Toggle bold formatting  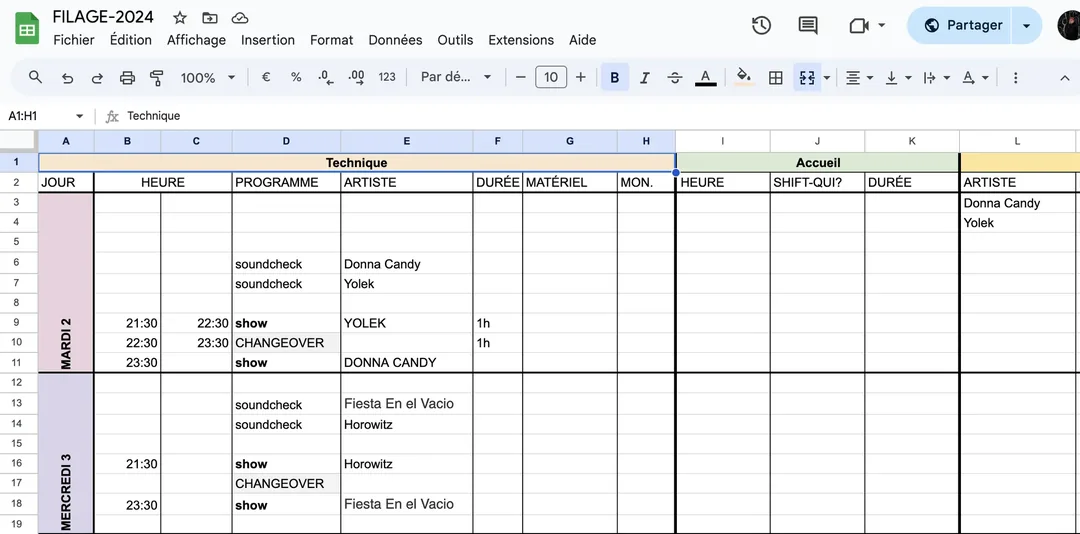(x=614, y=77)
